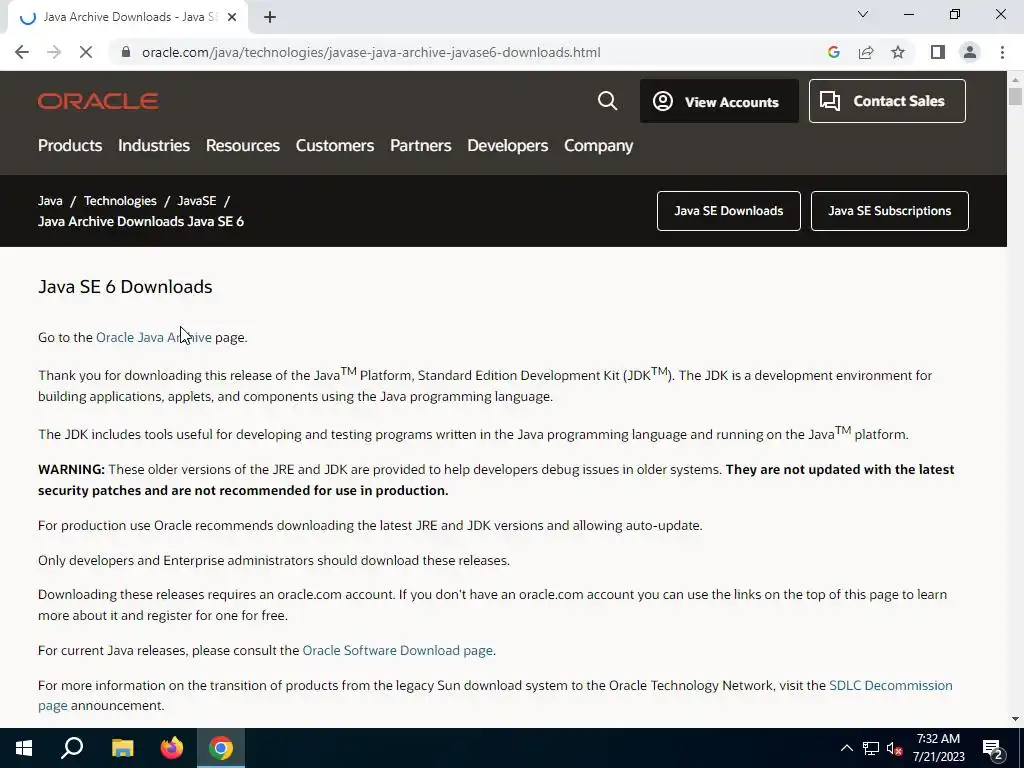Click View Accounts button
The width and height of the screenshot is (1024, 768).
[719, 101]
